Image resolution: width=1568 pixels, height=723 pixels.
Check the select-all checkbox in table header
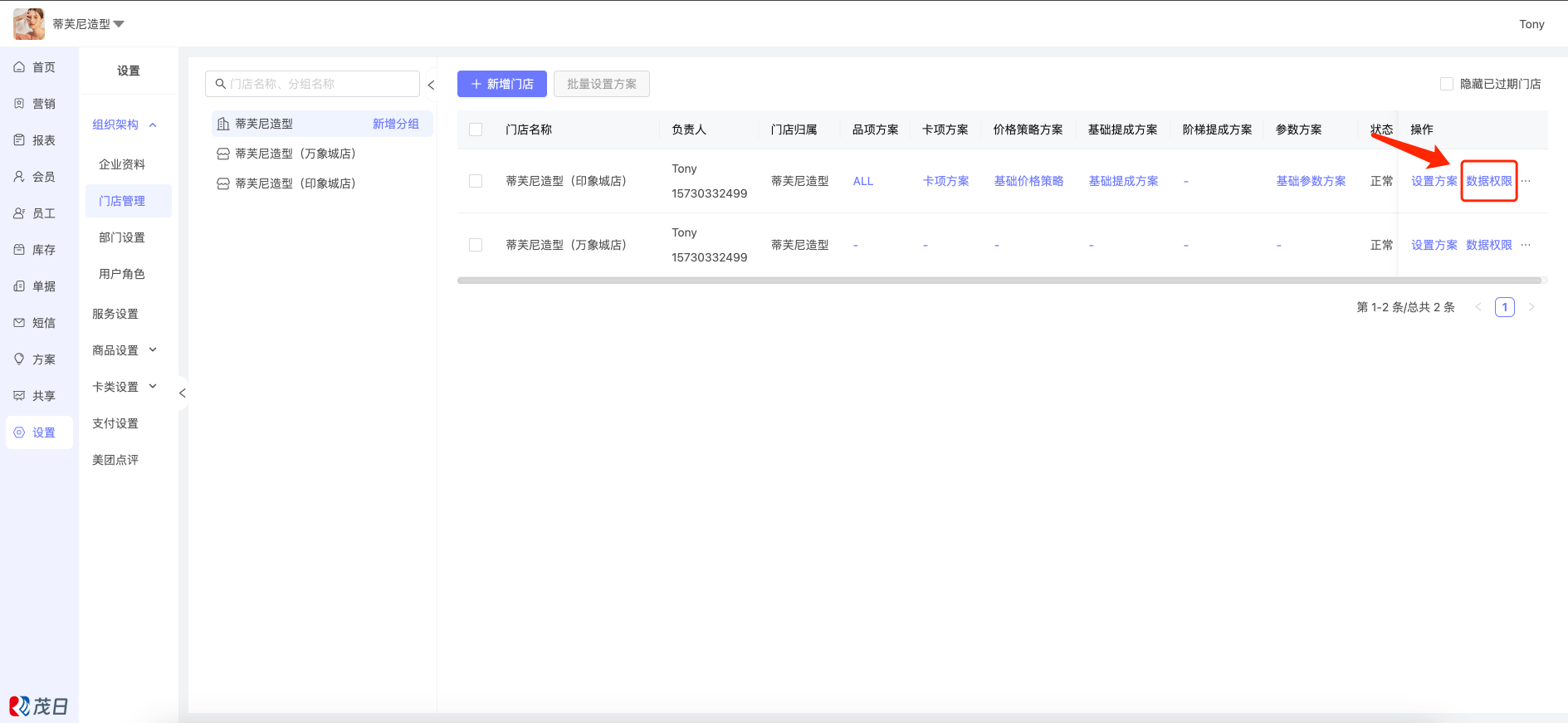[476, 129]
